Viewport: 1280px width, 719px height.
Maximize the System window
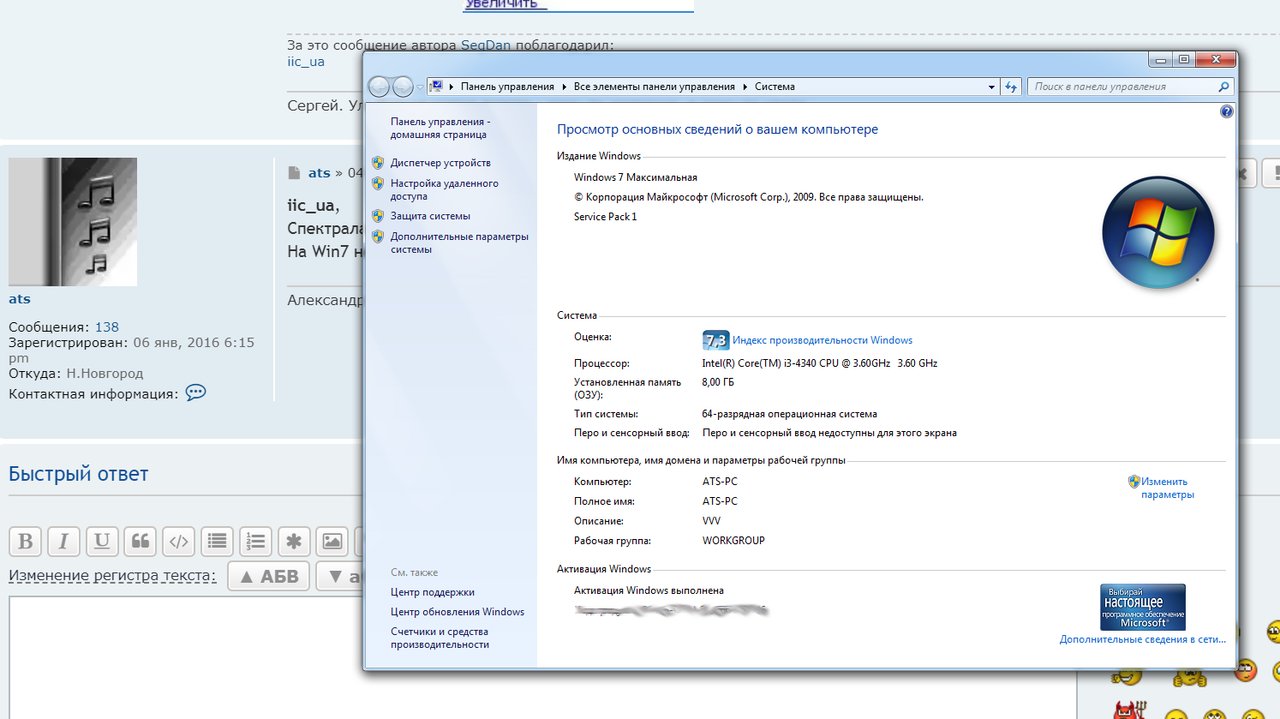coord(1185,60)
